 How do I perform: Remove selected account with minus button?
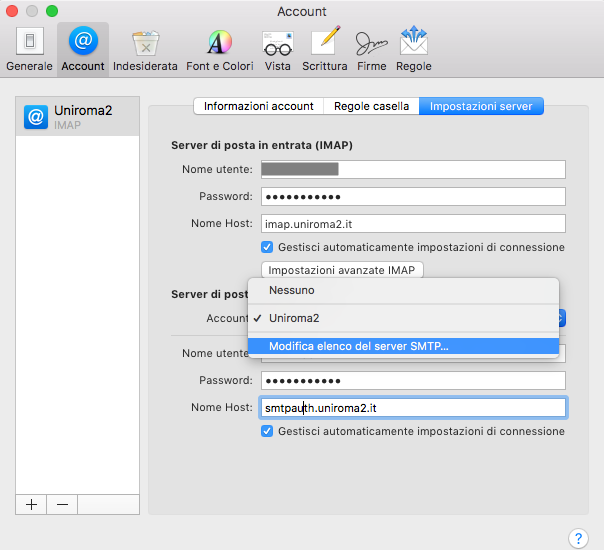62,505
